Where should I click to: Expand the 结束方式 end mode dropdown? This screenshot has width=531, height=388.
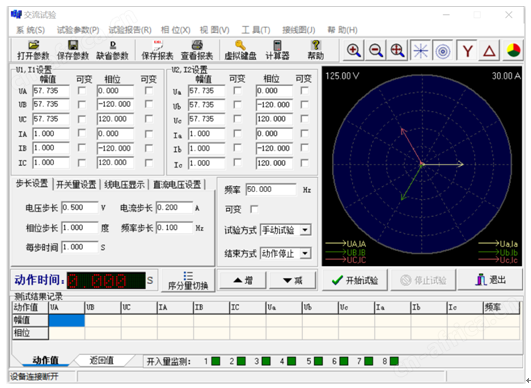(x=305, y=253)
